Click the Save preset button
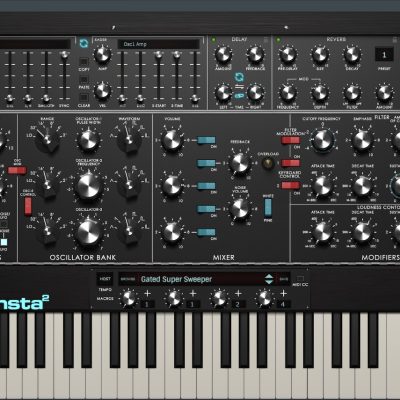Screen dimensions: 400x400 pos(284,279)
